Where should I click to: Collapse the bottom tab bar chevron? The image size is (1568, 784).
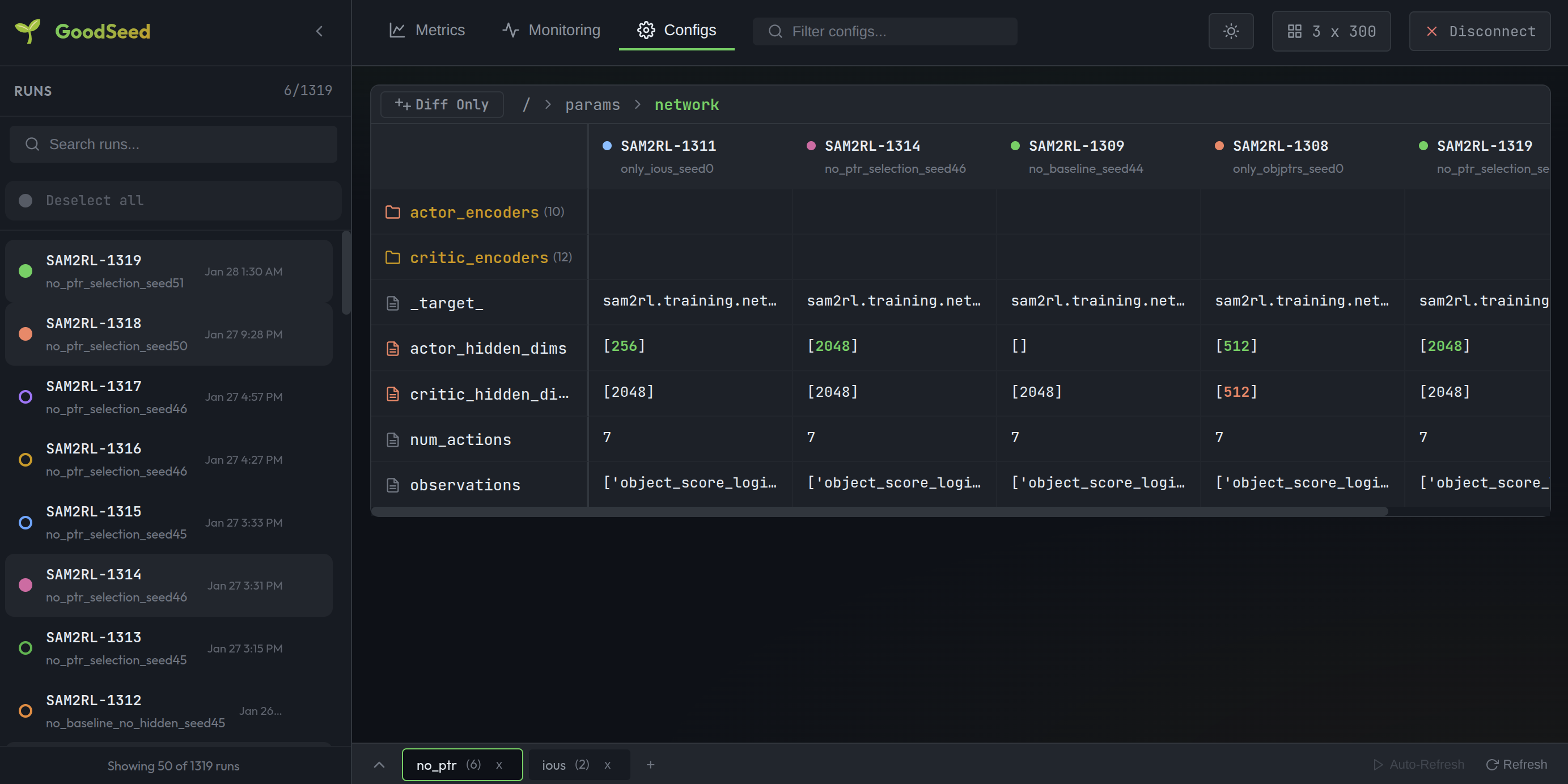point(379,765)
